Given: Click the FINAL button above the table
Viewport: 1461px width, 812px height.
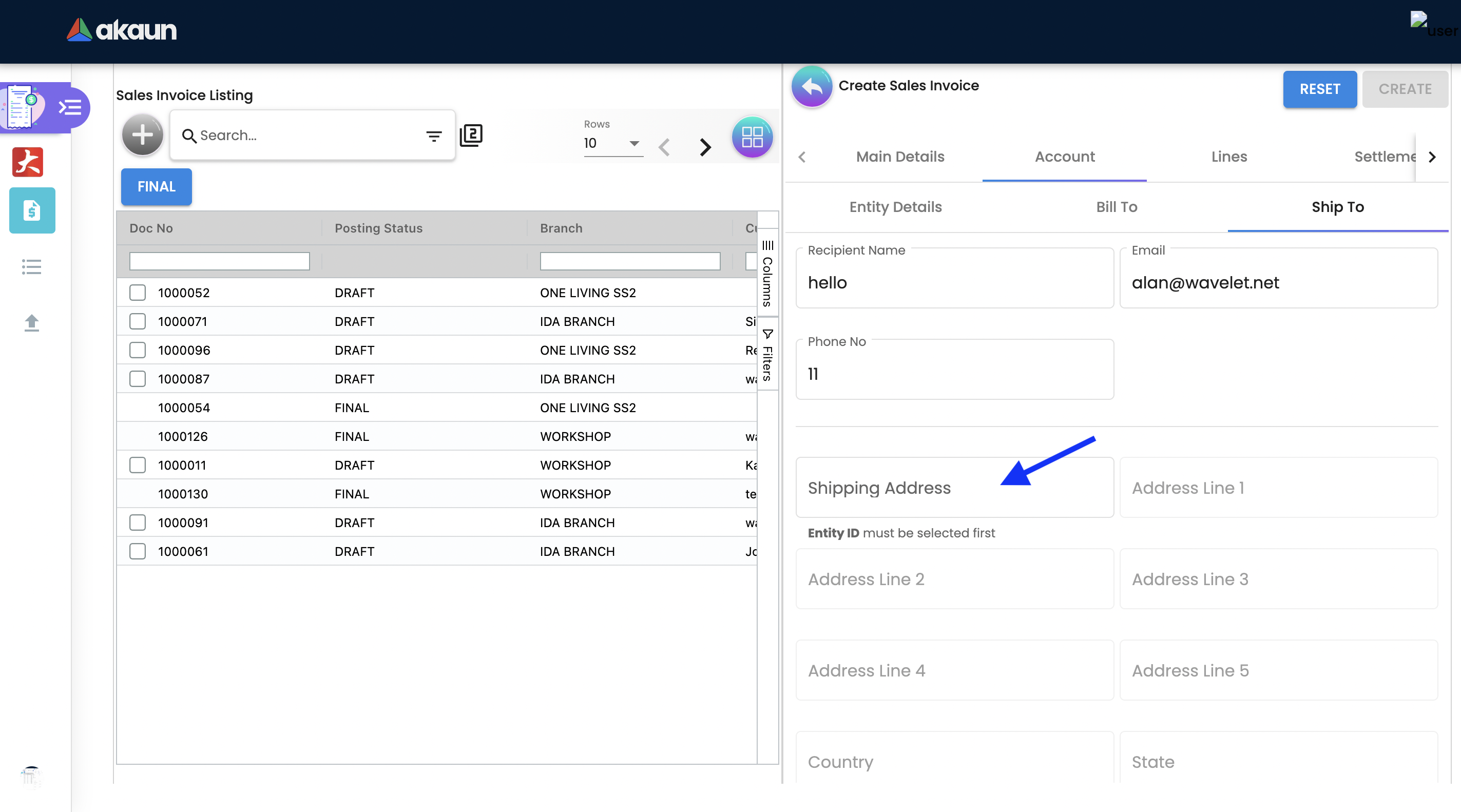Looking at the screenshot, I should point(157,186).
